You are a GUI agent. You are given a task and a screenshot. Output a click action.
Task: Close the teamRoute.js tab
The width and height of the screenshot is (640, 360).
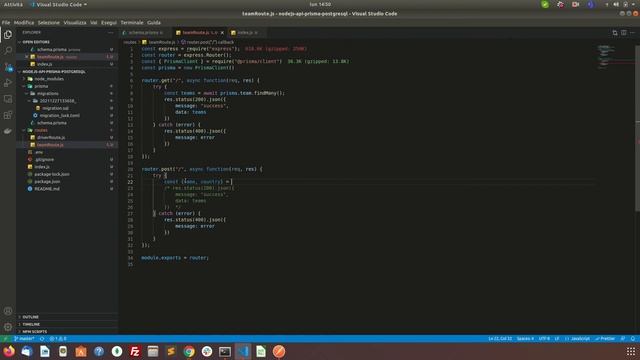coord(222,33)
